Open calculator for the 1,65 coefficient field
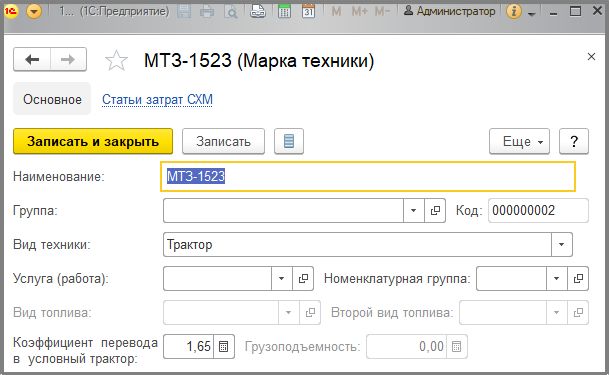This screenshot has width=609, height=375. pyautogui.click(x=224, y=346)
